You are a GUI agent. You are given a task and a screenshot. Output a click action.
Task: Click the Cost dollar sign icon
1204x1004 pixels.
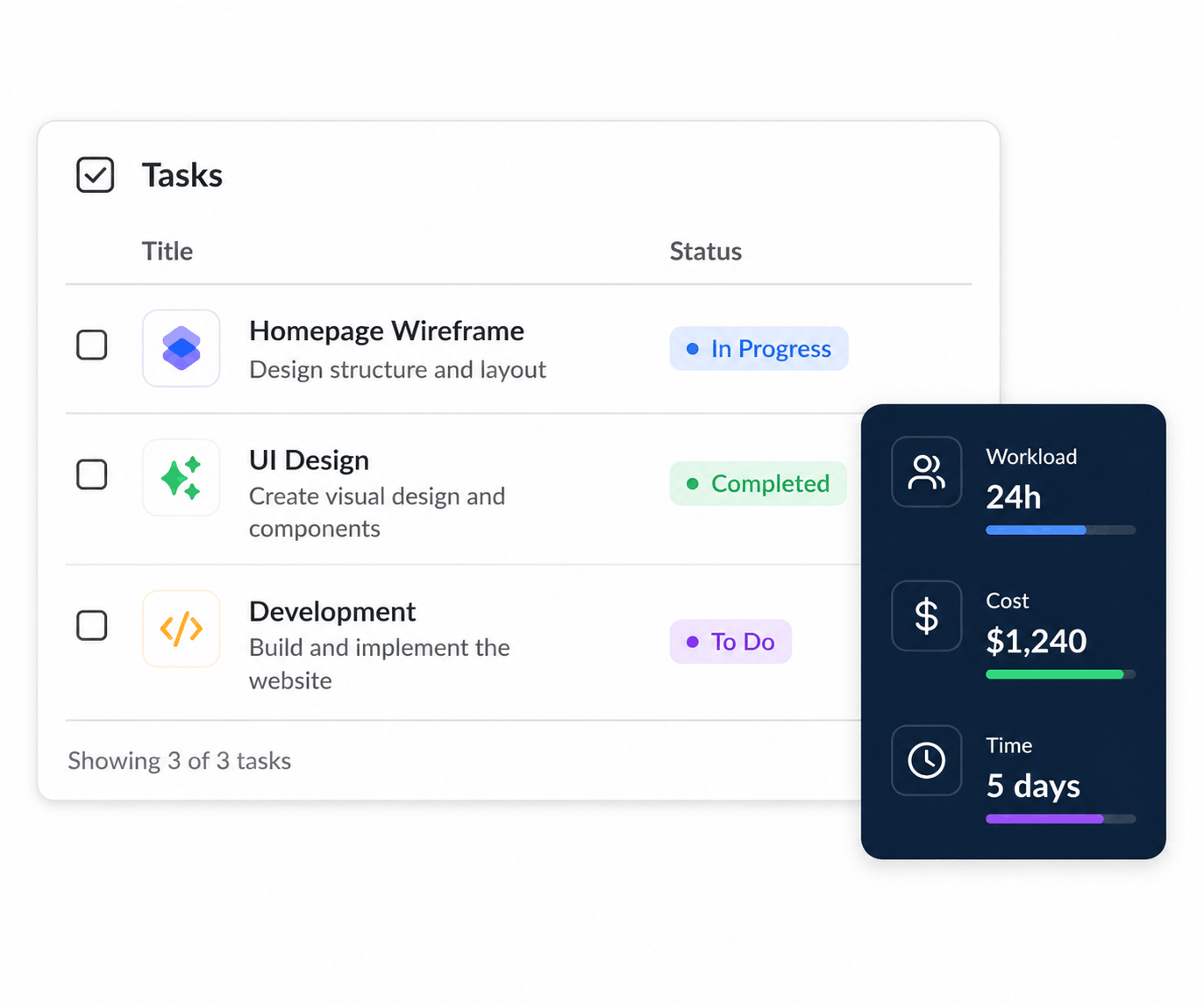coord(927,616)
